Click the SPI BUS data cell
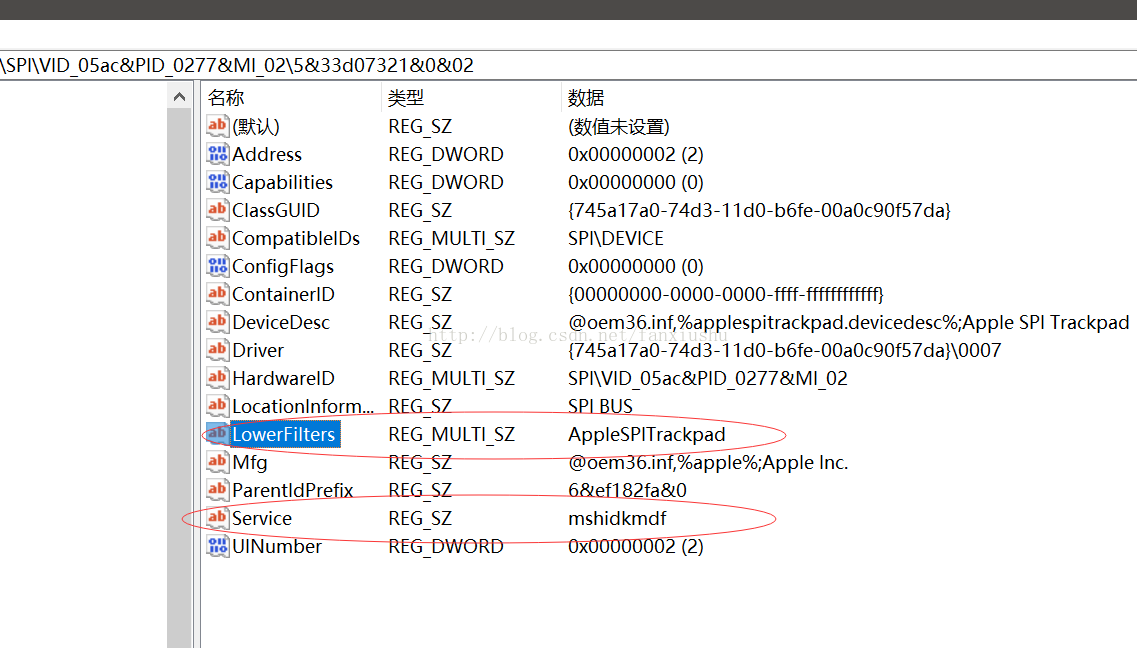 tap(600, 407)
